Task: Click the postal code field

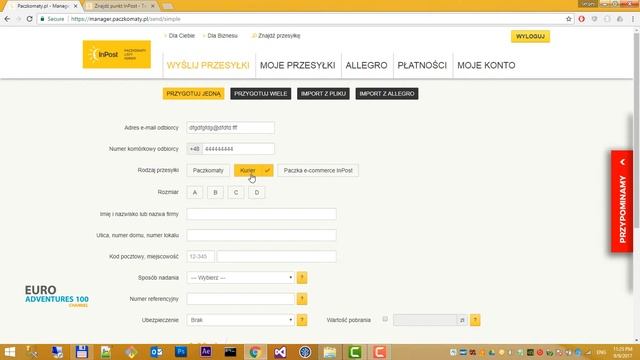Action: (200, 256)
